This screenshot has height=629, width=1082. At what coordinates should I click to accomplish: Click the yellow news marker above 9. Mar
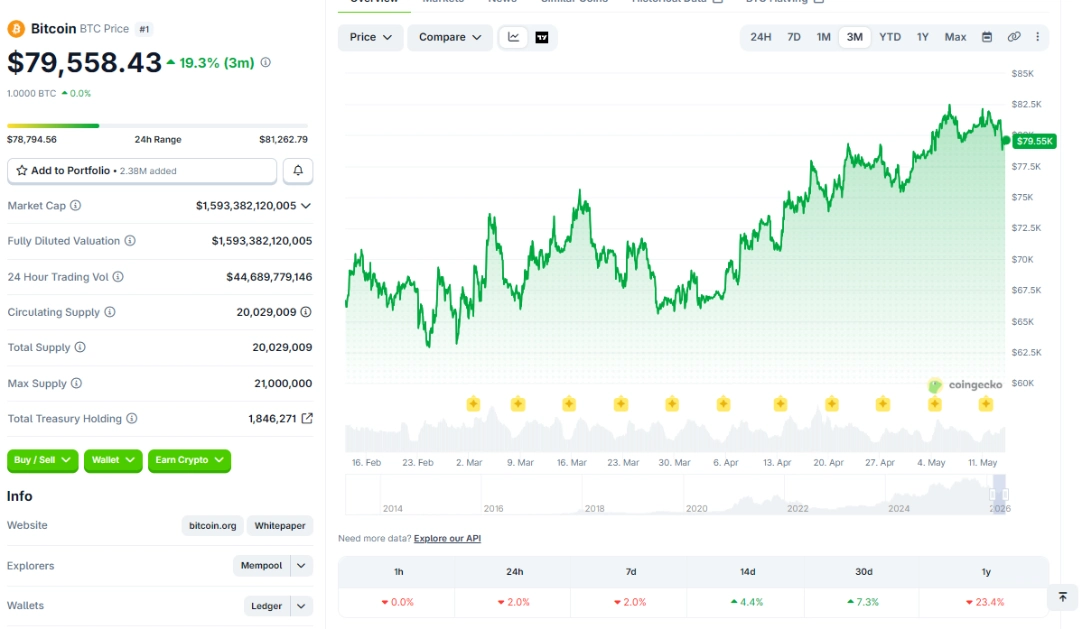(x=518, y=403)
